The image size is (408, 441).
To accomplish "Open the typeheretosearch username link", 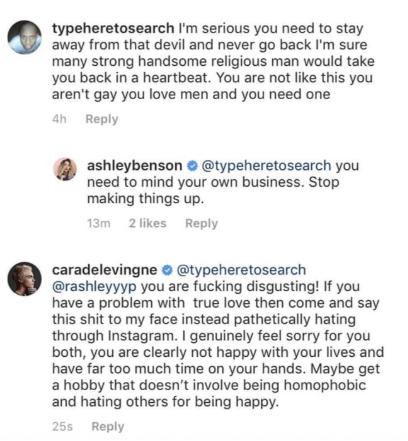I will pyautogui.click(x=113, y=28).
